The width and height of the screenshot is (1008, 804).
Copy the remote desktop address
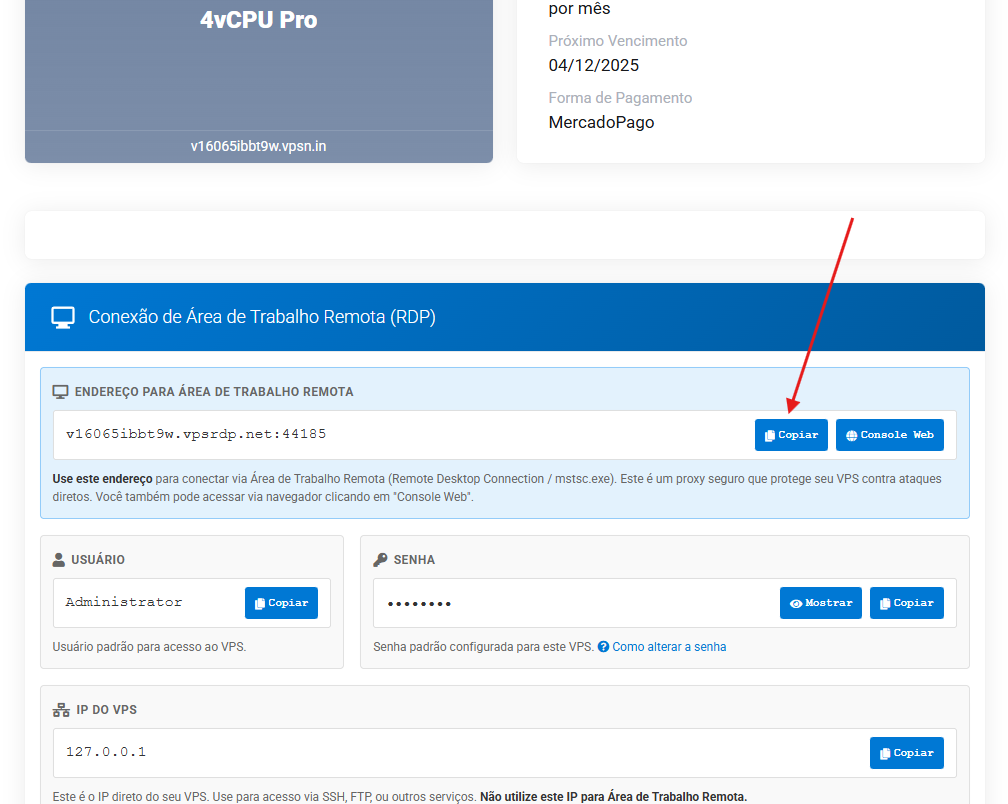click(791, 435)
